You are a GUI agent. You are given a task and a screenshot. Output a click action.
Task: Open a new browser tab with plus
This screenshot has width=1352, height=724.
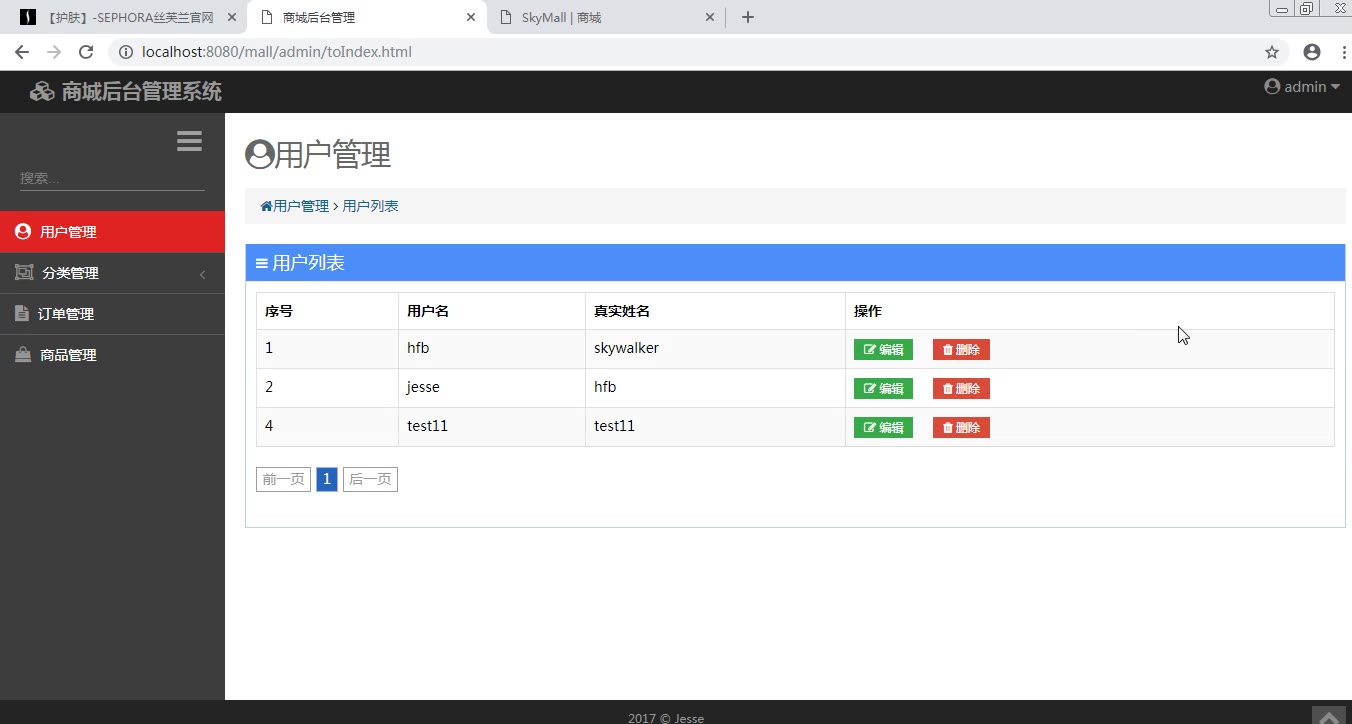(x=747, y=17)
